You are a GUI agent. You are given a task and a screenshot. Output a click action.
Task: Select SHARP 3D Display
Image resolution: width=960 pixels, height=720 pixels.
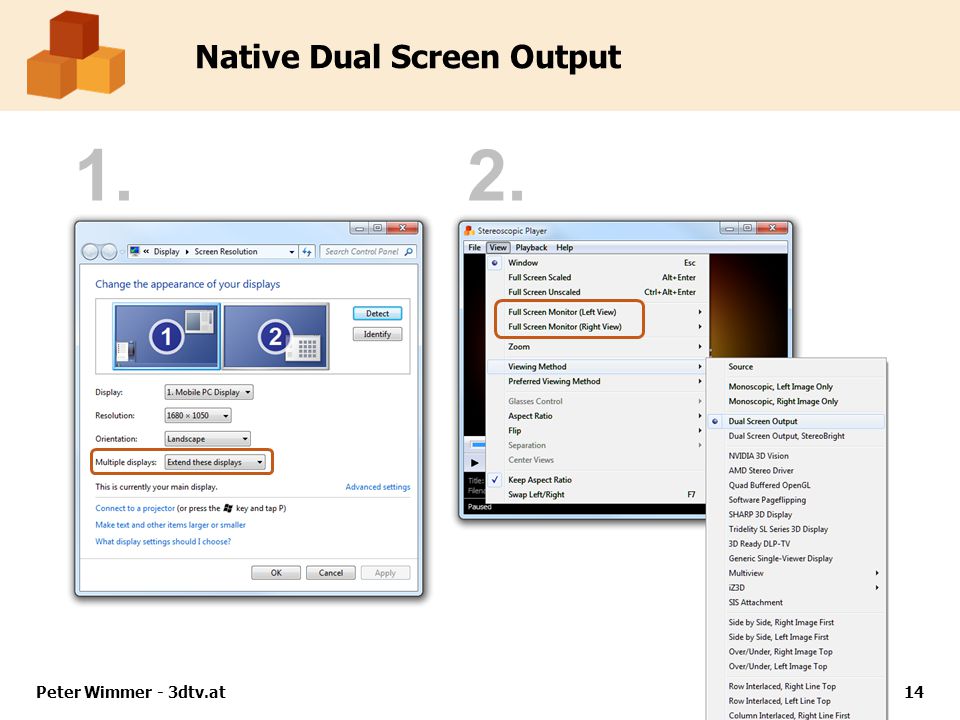point(797,515)
